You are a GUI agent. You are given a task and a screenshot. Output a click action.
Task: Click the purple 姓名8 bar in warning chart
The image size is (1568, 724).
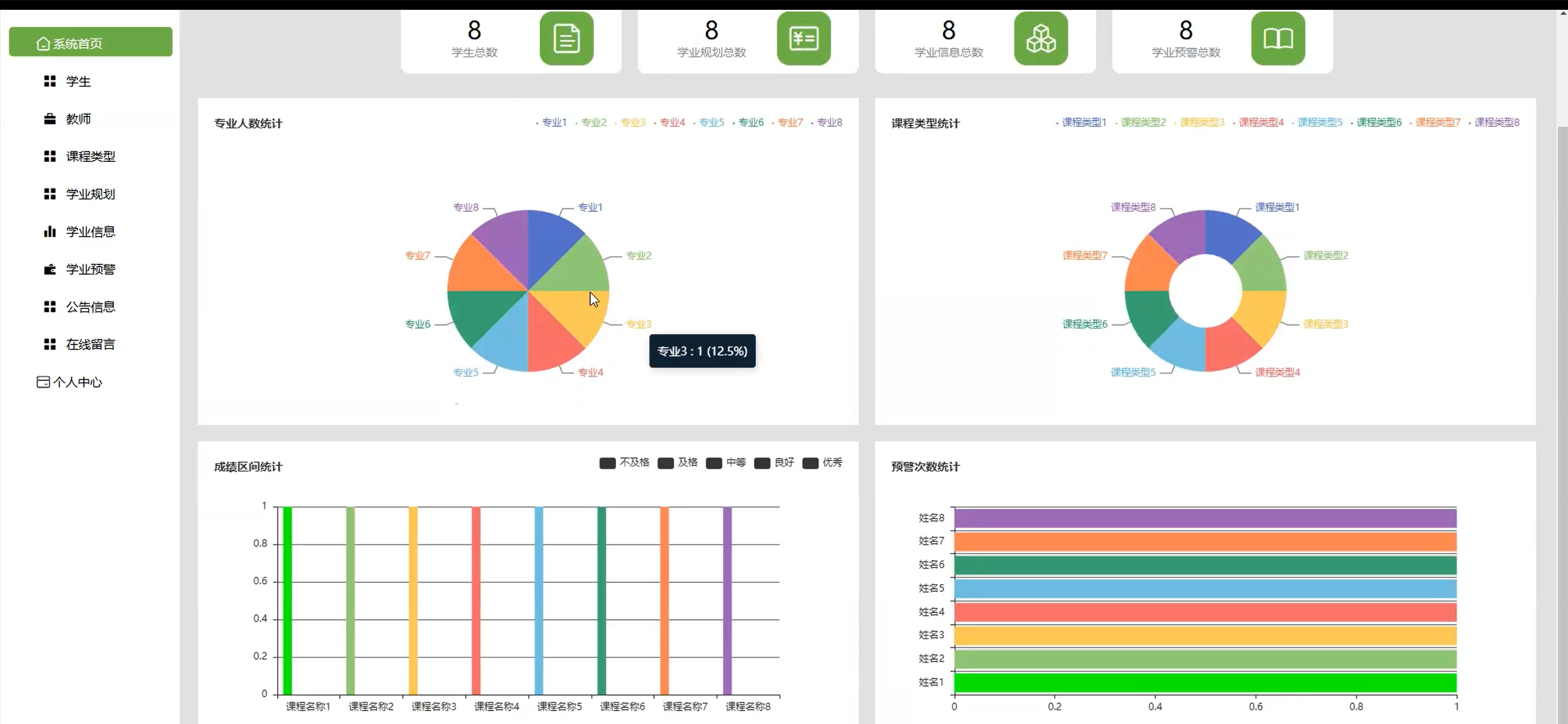pyautogui.click(x=1204, y=519)
